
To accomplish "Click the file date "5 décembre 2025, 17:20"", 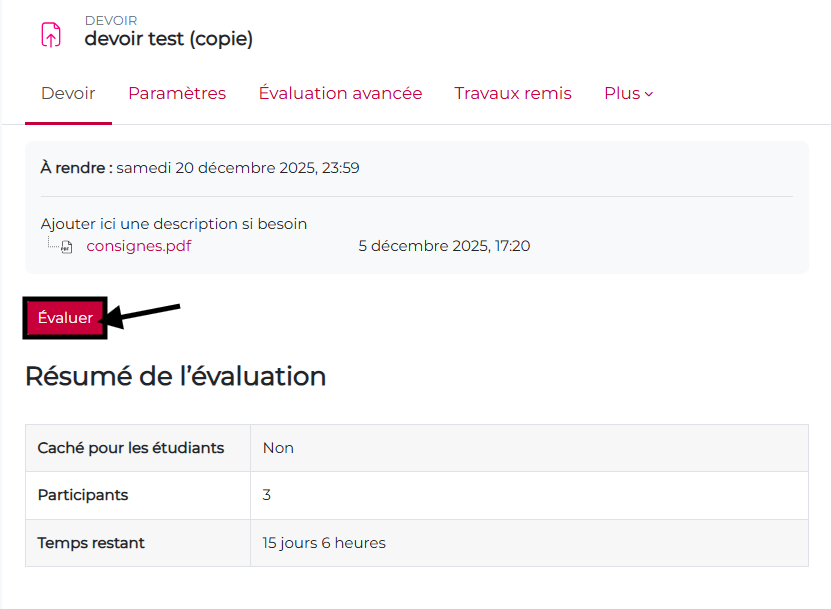I will [x=444, y=246].
